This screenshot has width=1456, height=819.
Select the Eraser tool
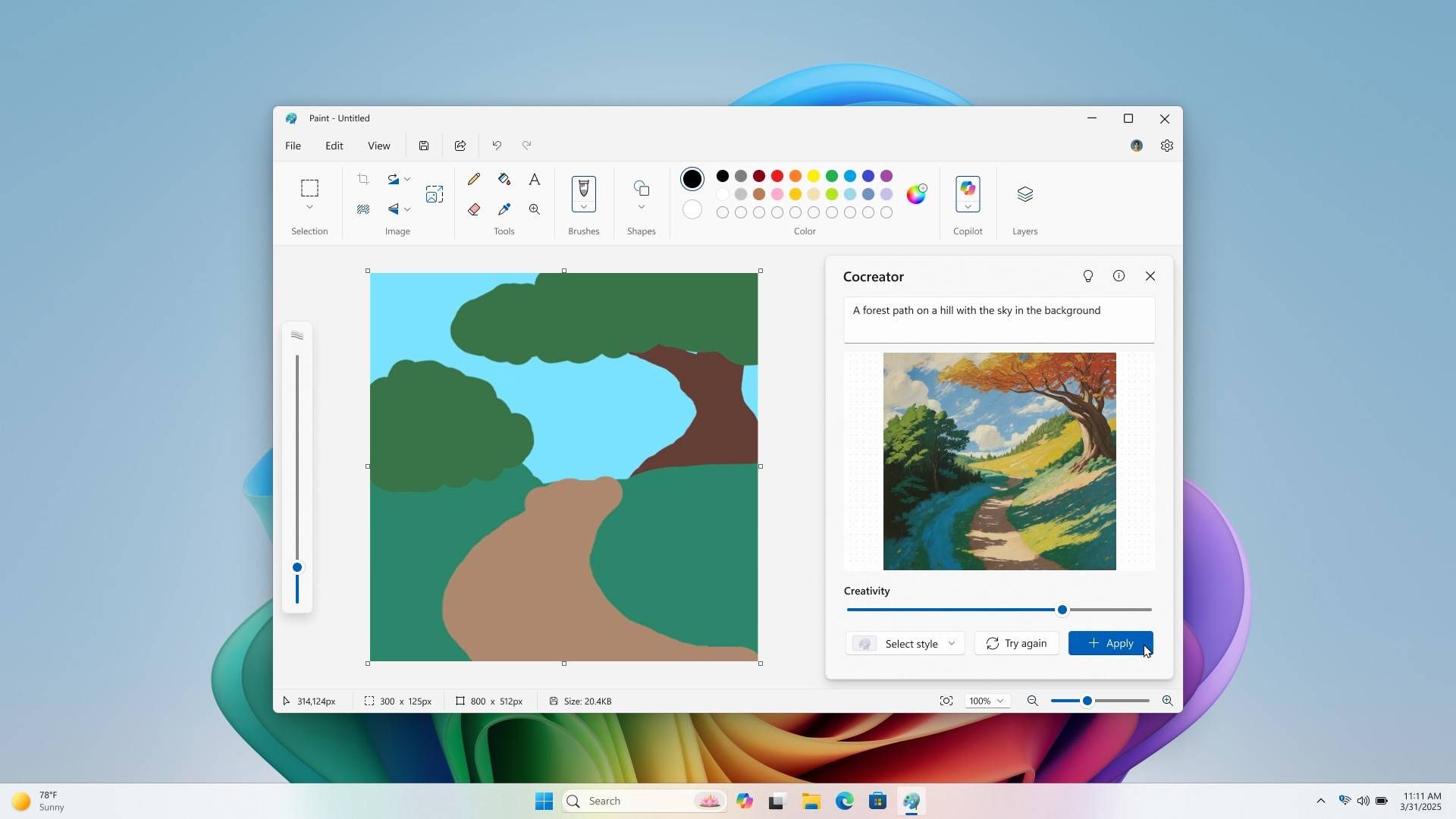pyautogui.click(x=473, y=209)
